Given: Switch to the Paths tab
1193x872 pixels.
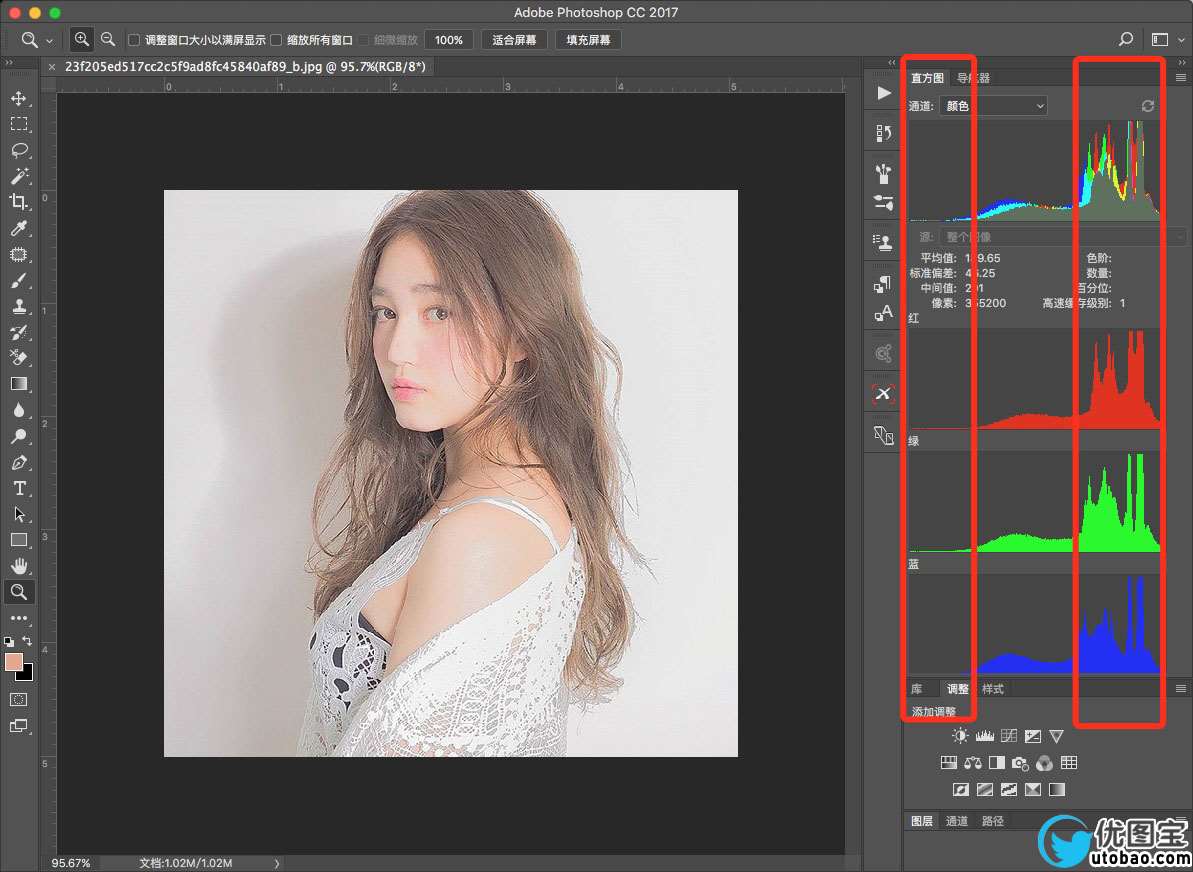Looking at the screenshot, I should click(x=993, y=821).
